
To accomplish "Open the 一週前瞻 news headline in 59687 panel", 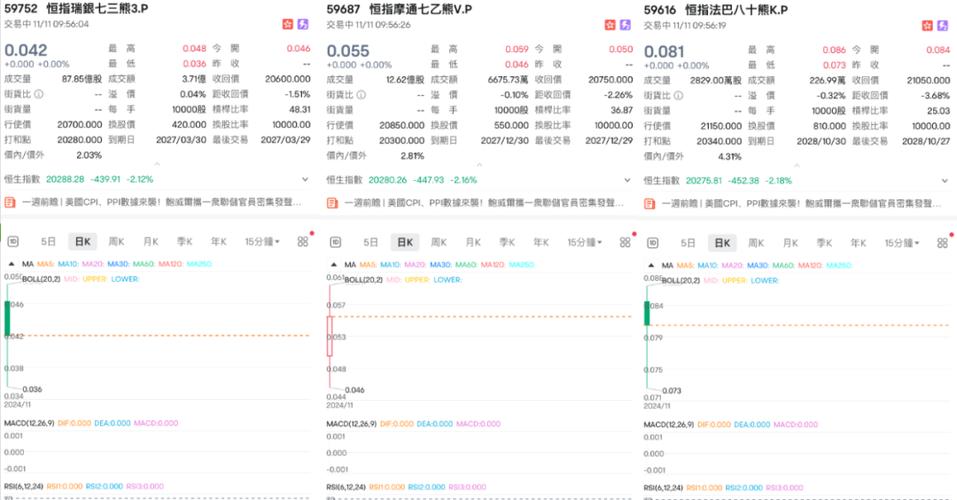I will pyautogui.click(x=484, y=203).
